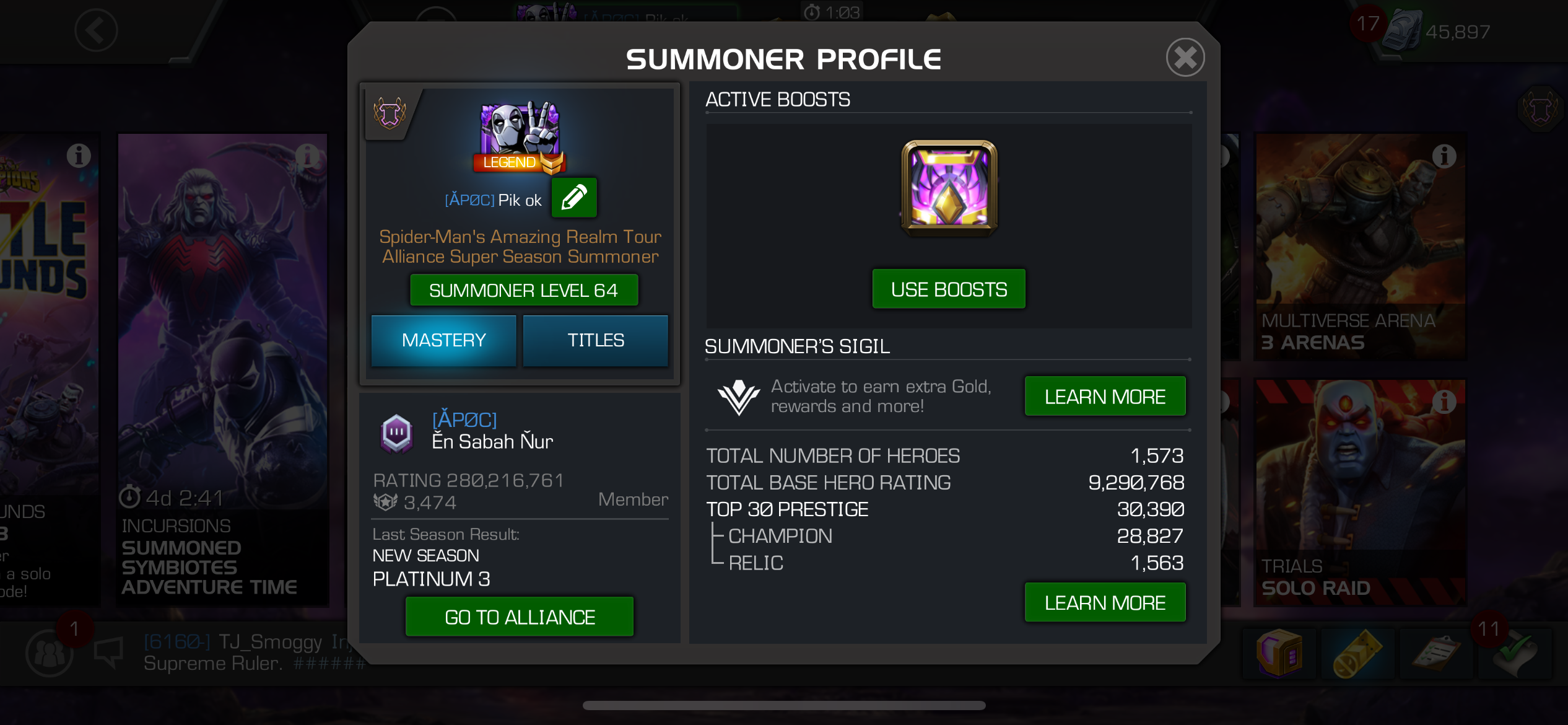Tap the back arrow icon
This screenshot has width=1568, height=725.
point(96,30)
